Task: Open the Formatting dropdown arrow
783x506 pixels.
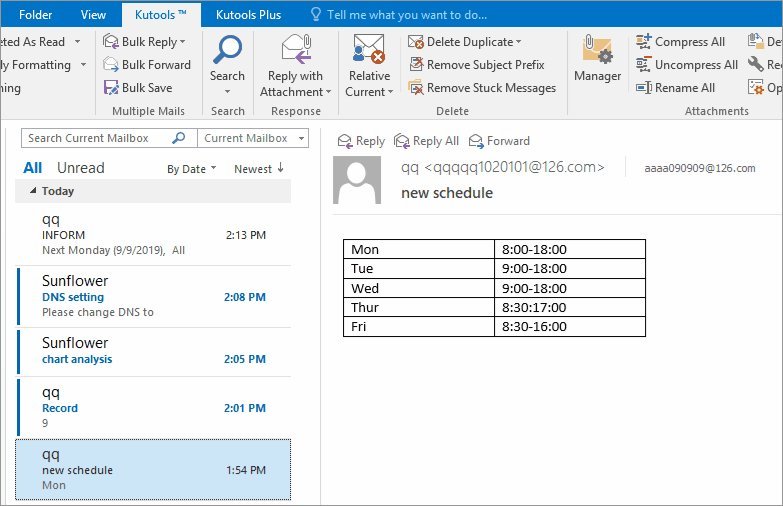Action: pyautogui.click(x=83, y=65)
